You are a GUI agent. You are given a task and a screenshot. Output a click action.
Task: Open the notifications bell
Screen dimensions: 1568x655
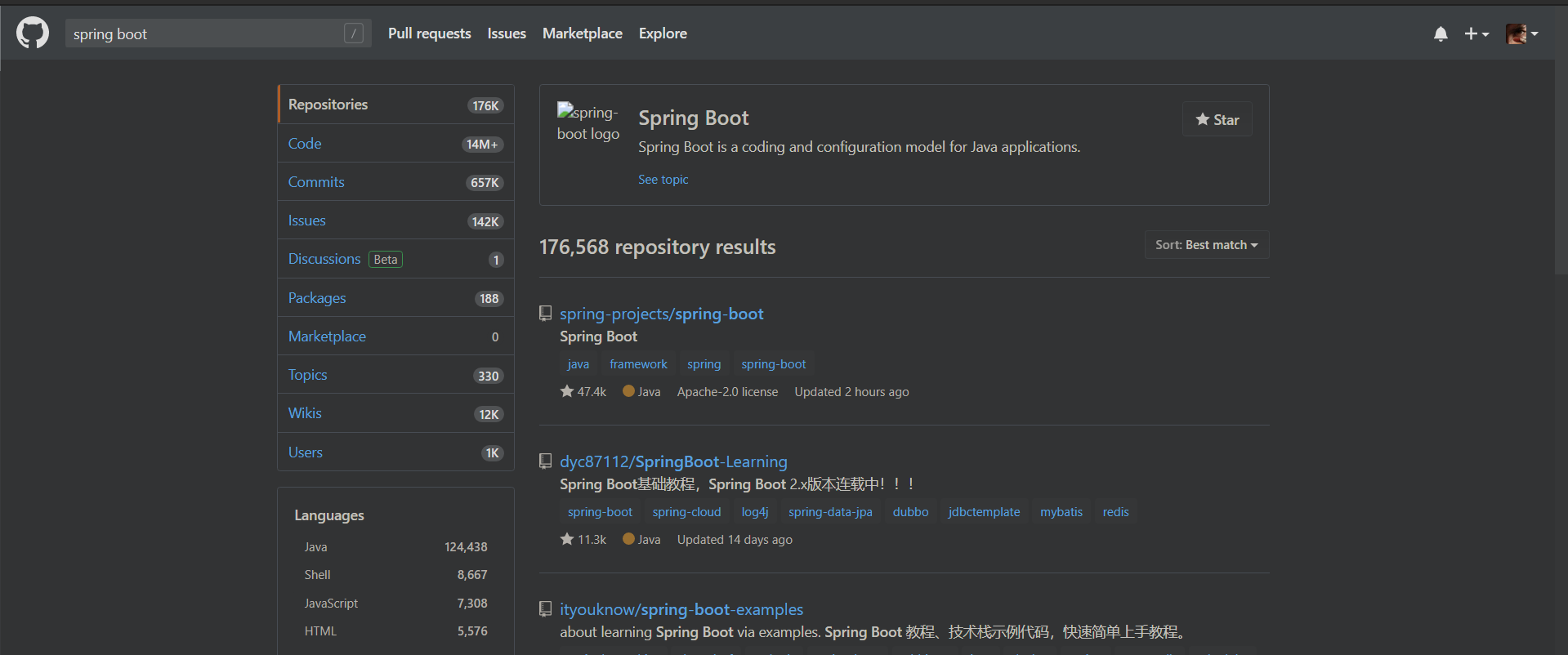[x=1441, y=33]
